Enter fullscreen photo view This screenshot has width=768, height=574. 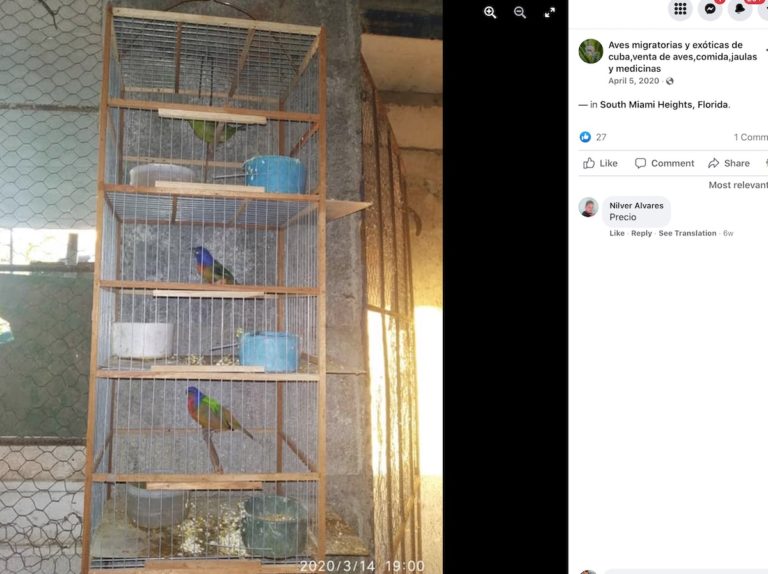click(550, 13)
